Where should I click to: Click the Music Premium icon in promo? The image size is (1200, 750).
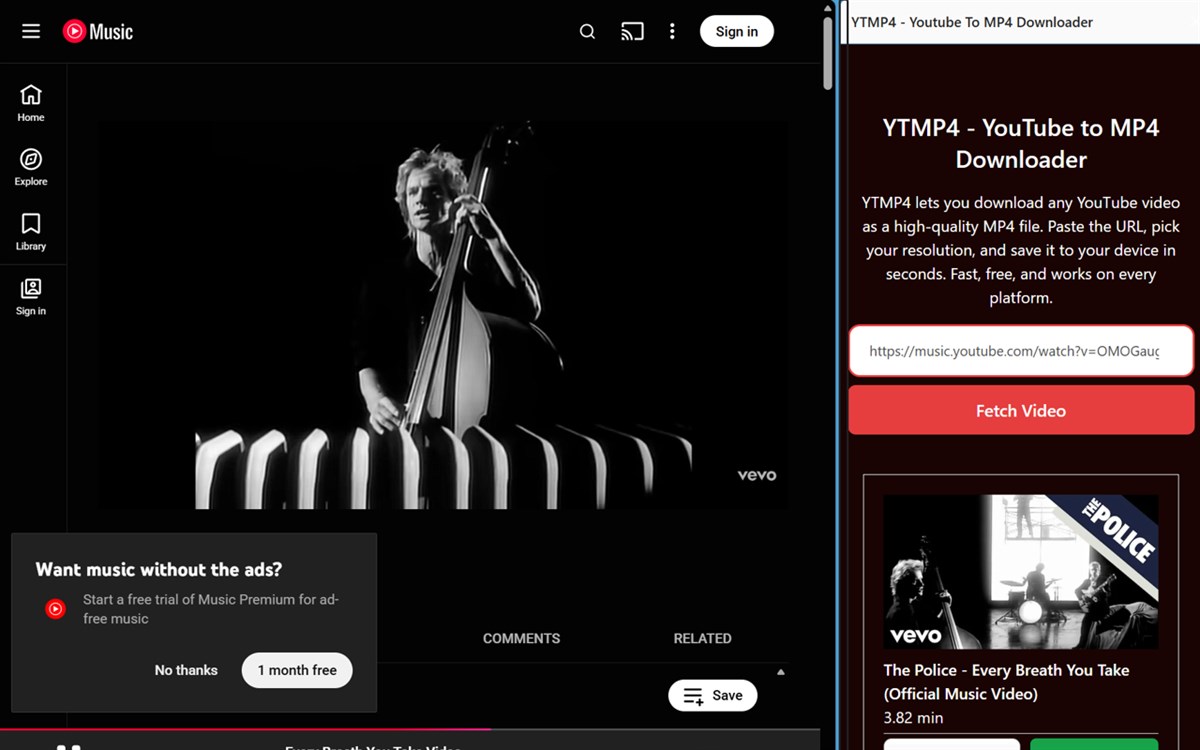pos(56,608)
